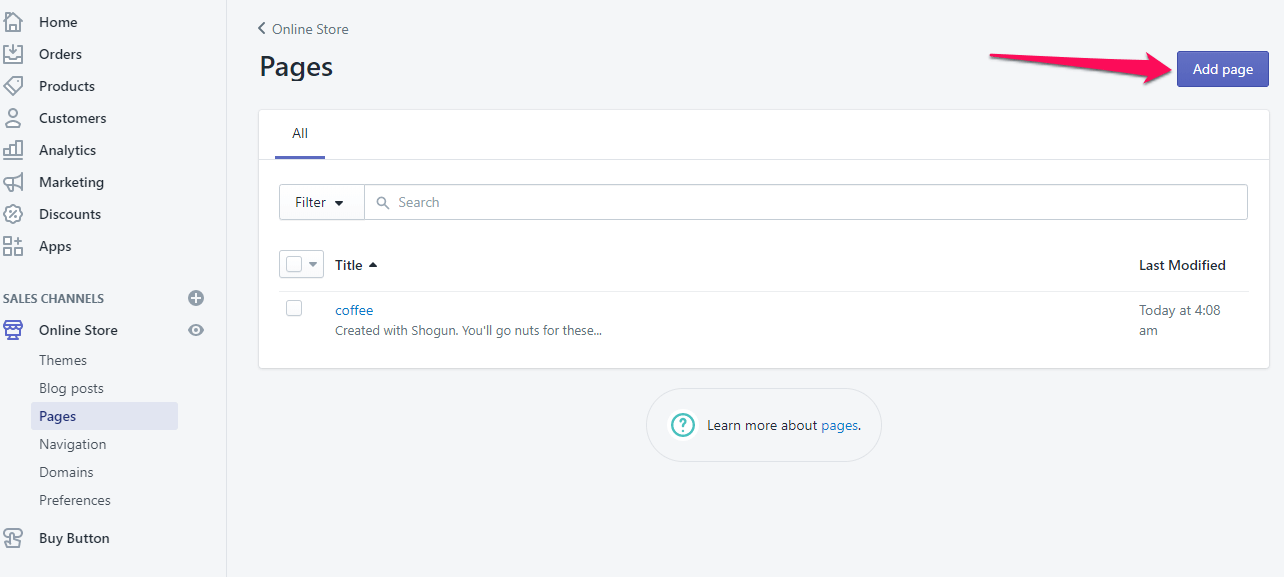
Task: Click the Add page button
Action: pyautogui.click(x=1222, y=69)
